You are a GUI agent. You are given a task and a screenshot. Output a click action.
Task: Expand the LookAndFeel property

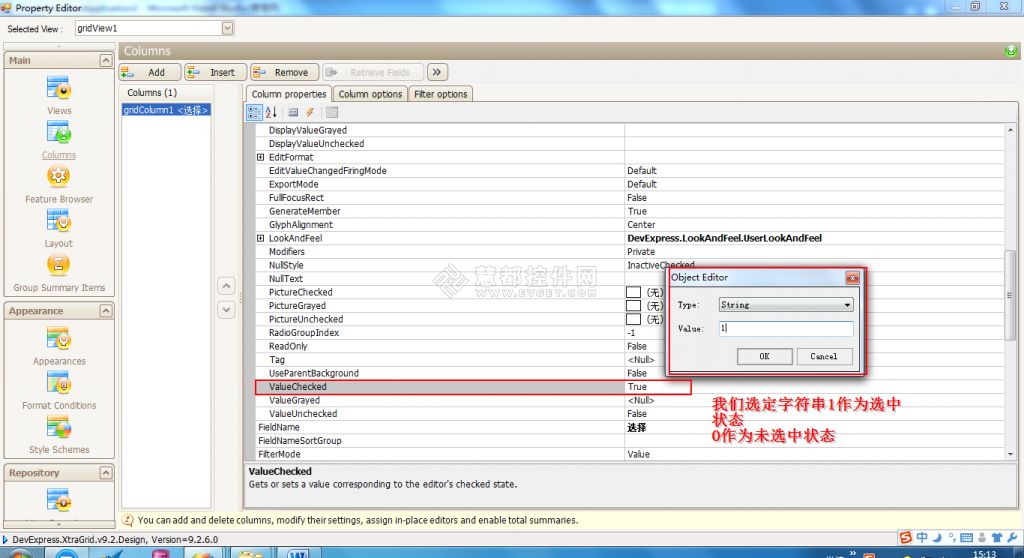point(261,238)
